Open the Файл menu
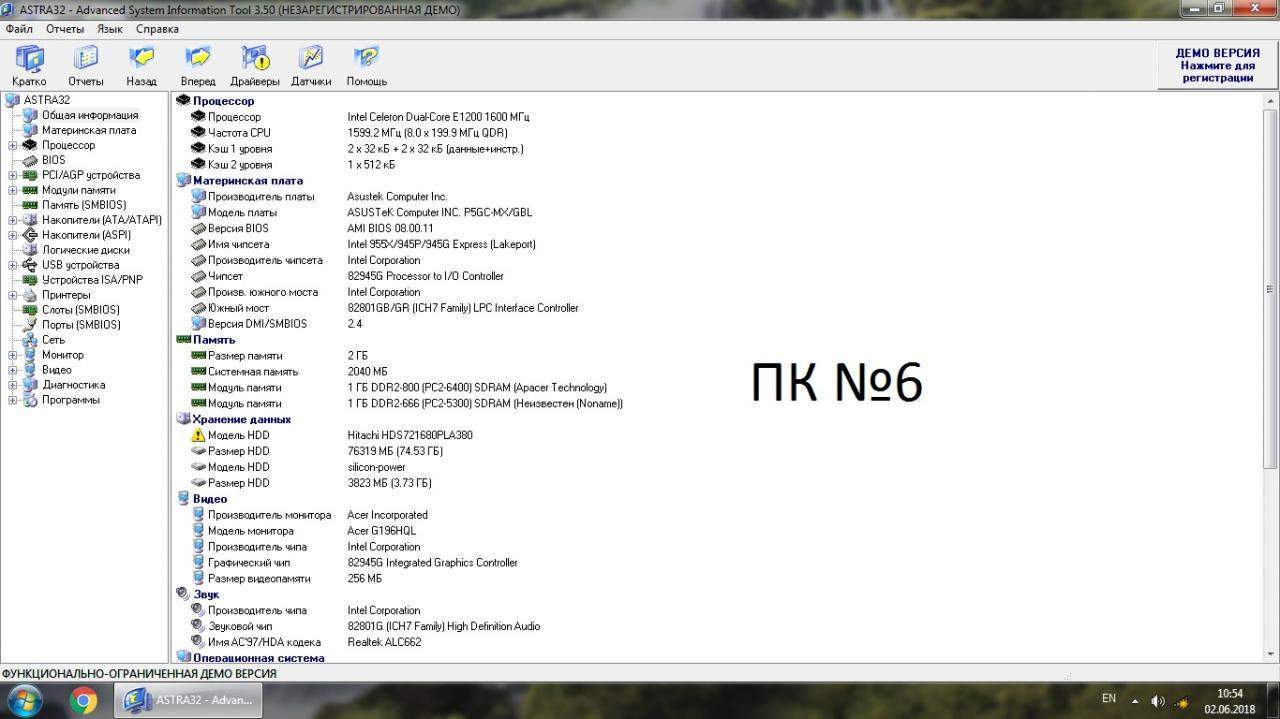The image size is (1280, 719). pyautogui.click(x=19, y=29)
